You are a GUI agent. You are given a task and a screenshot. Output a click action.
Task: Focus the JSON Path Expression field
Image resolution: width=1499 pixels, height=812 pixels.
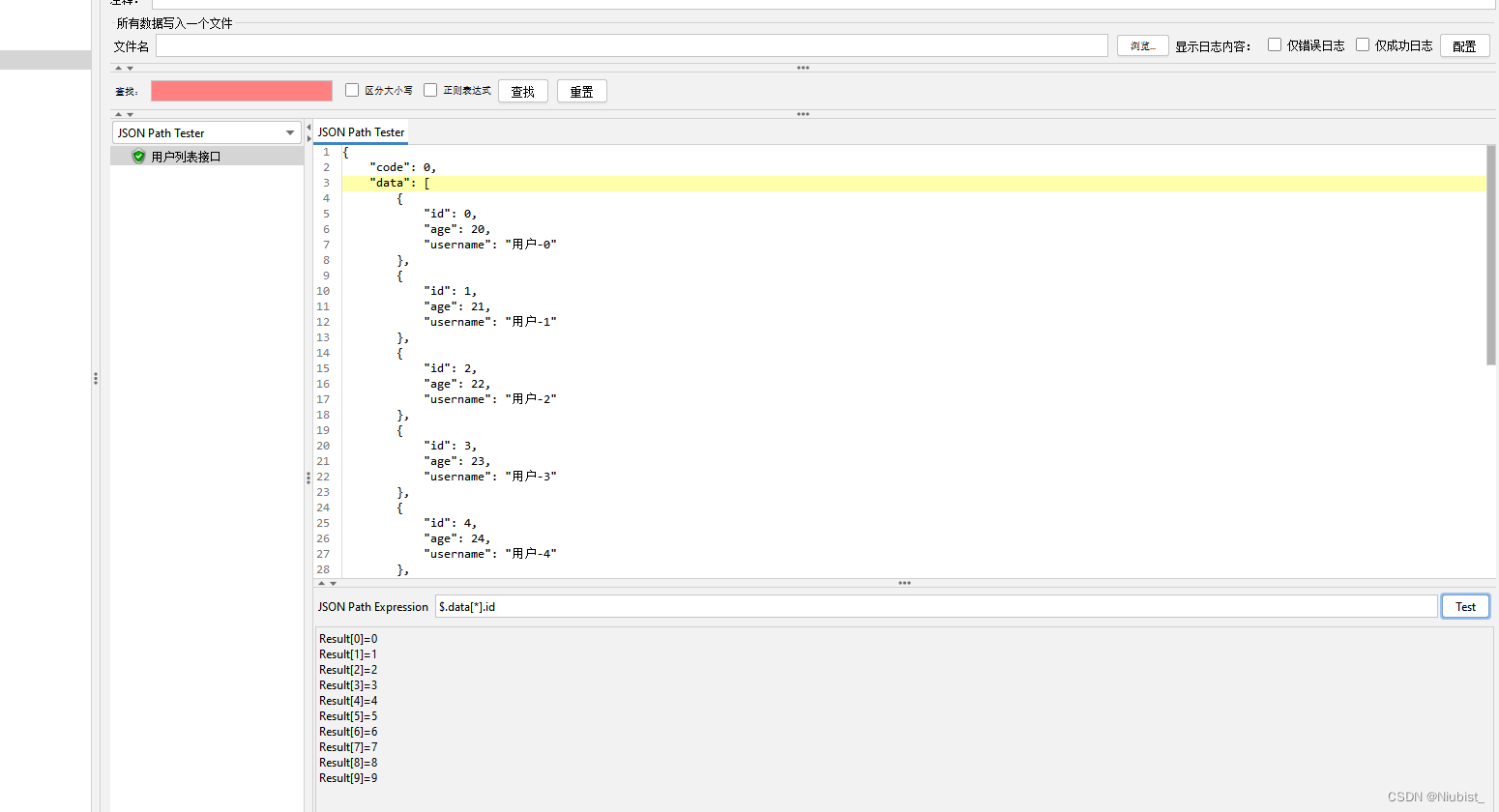(936, 606)
